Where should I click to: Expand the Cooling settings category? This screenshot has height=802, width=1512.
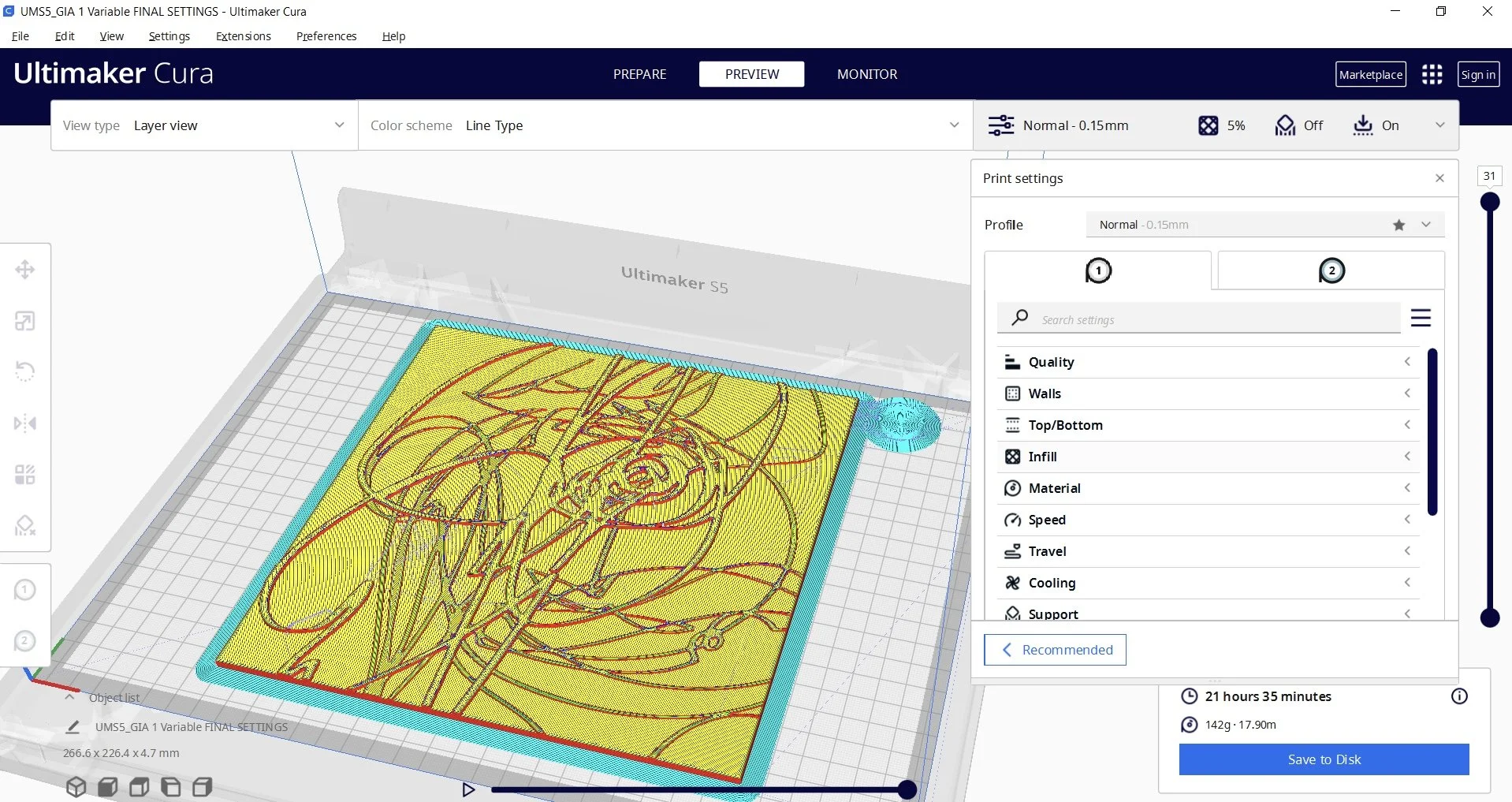coord(1208,583)
